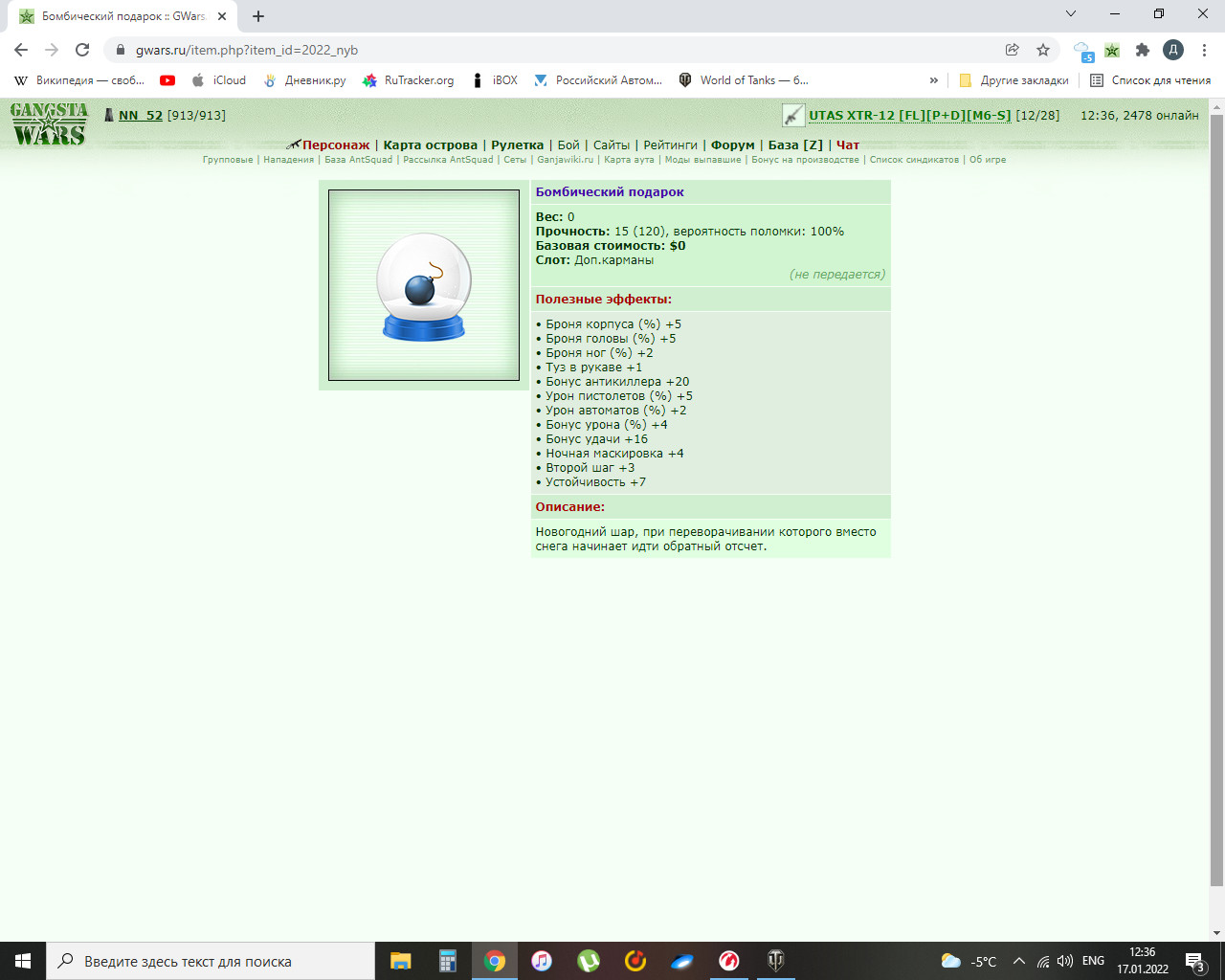Image resolution: width=1225 pixels, height=980 pixels.
Task: Open uTorrent from the taskbar
Action: pos(589,961)
